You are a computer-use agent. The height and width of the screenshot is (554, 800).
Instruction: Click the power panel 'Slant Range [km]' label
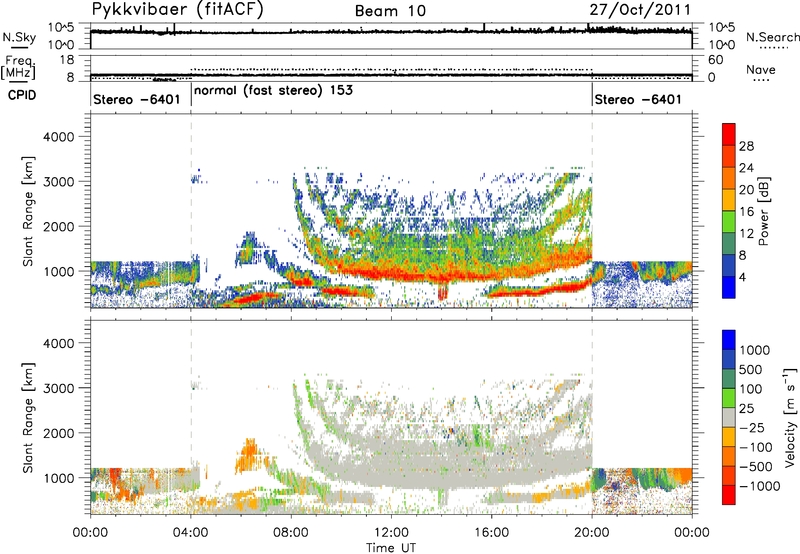pos(28,211)
